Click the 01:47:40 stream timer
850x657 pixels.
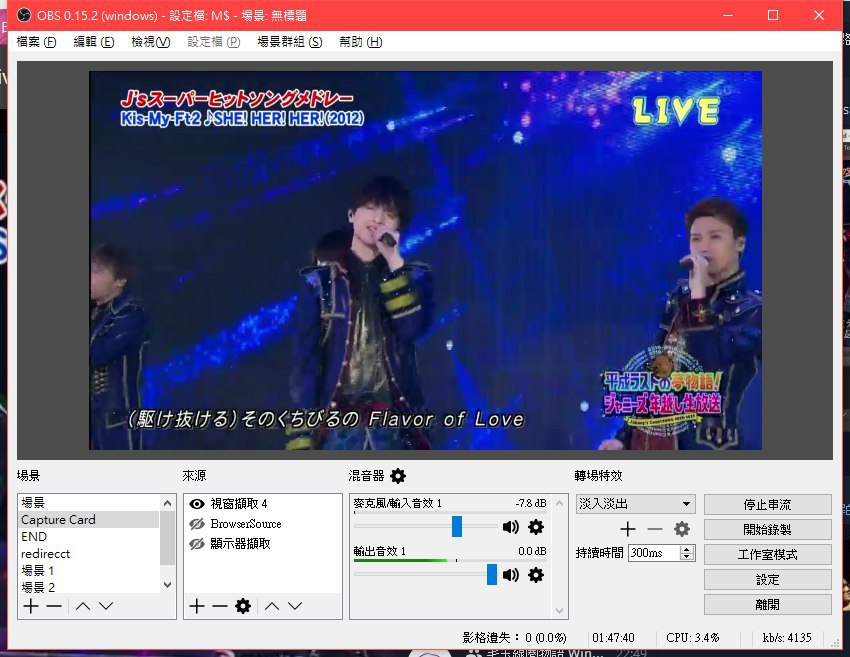pyautogui.click(x=613, y=637)
